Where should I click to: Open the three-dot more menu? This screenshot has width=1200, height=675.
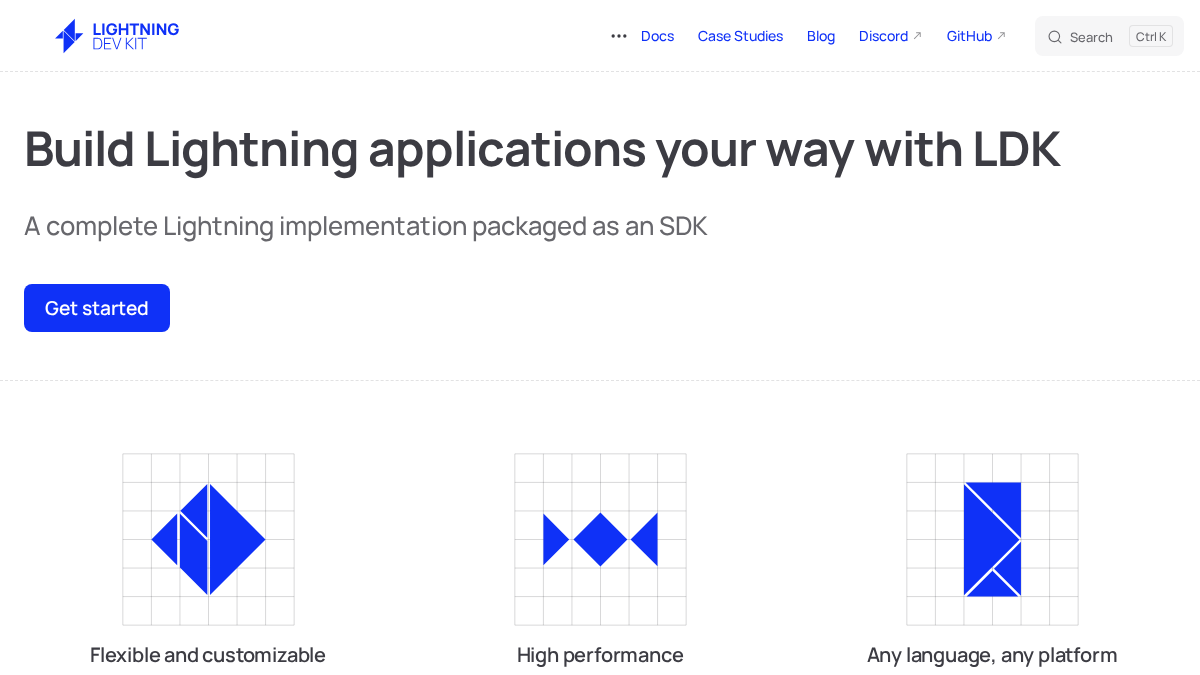(619, 36)
